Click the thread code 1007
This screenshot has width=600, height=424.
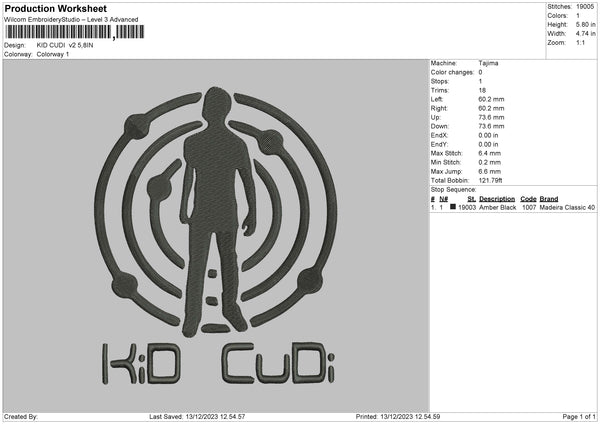529,207
